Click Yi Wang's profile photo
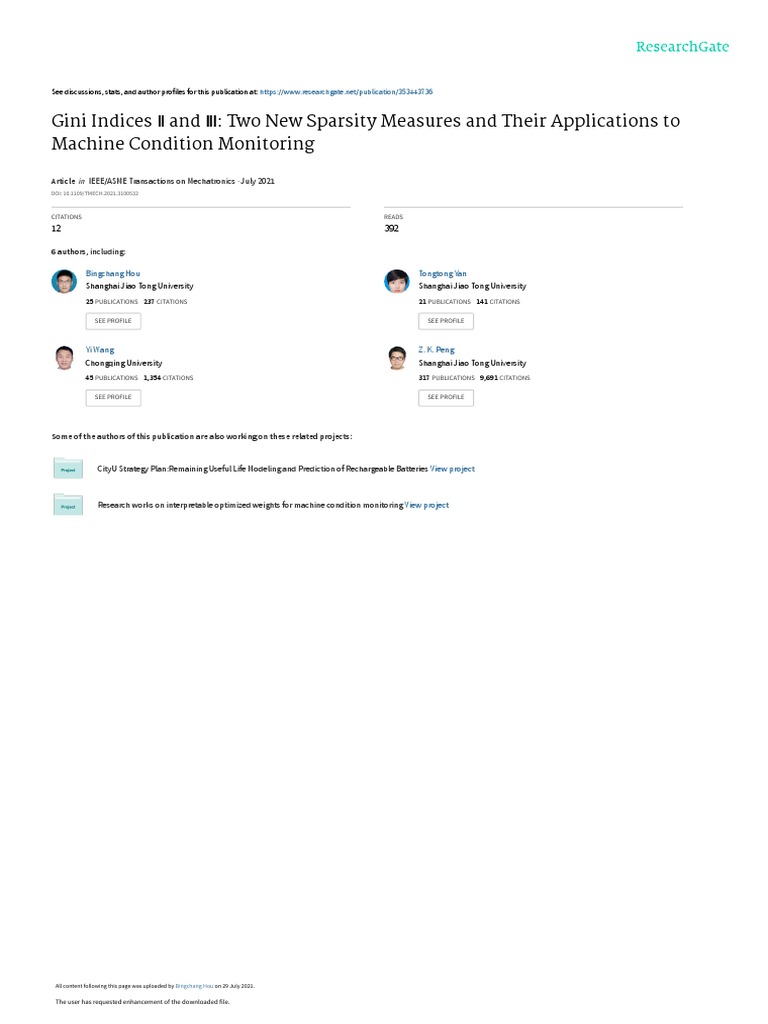This screenshot has width=768, height=1024. coord(64,358)
